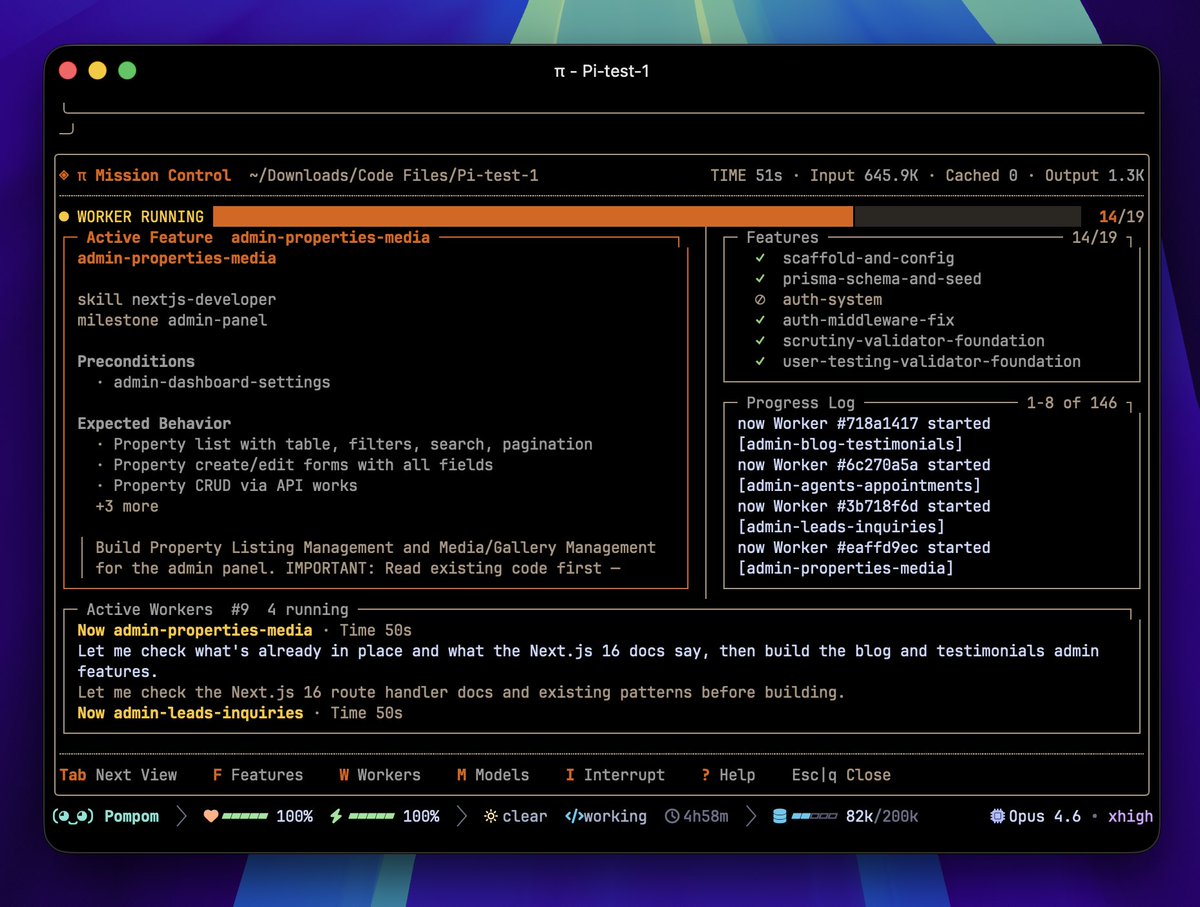This screenshot has width=1200, height=907.
Task: Click the database context icon beside 82k/200k
Action: [x=779, y=816]
